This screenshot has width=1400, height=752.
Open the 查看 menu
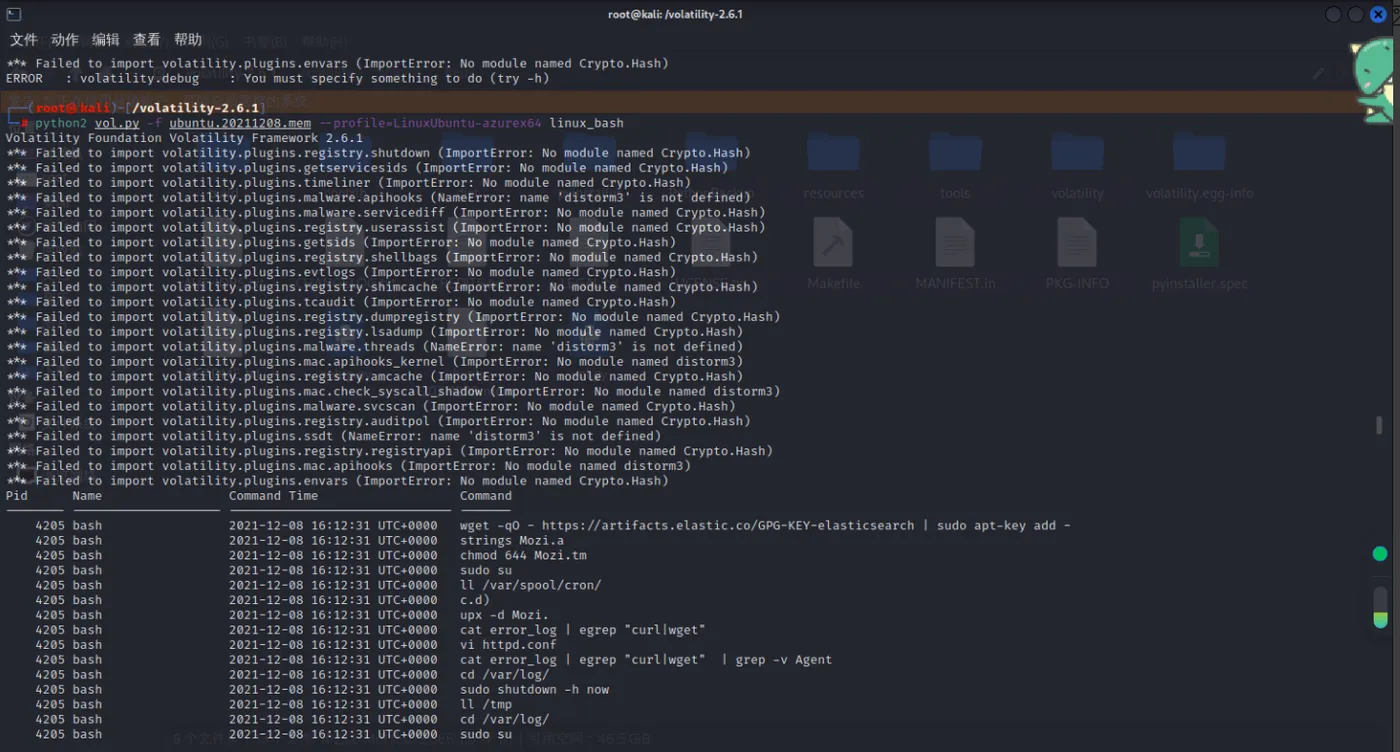click(x=147, y=40)
